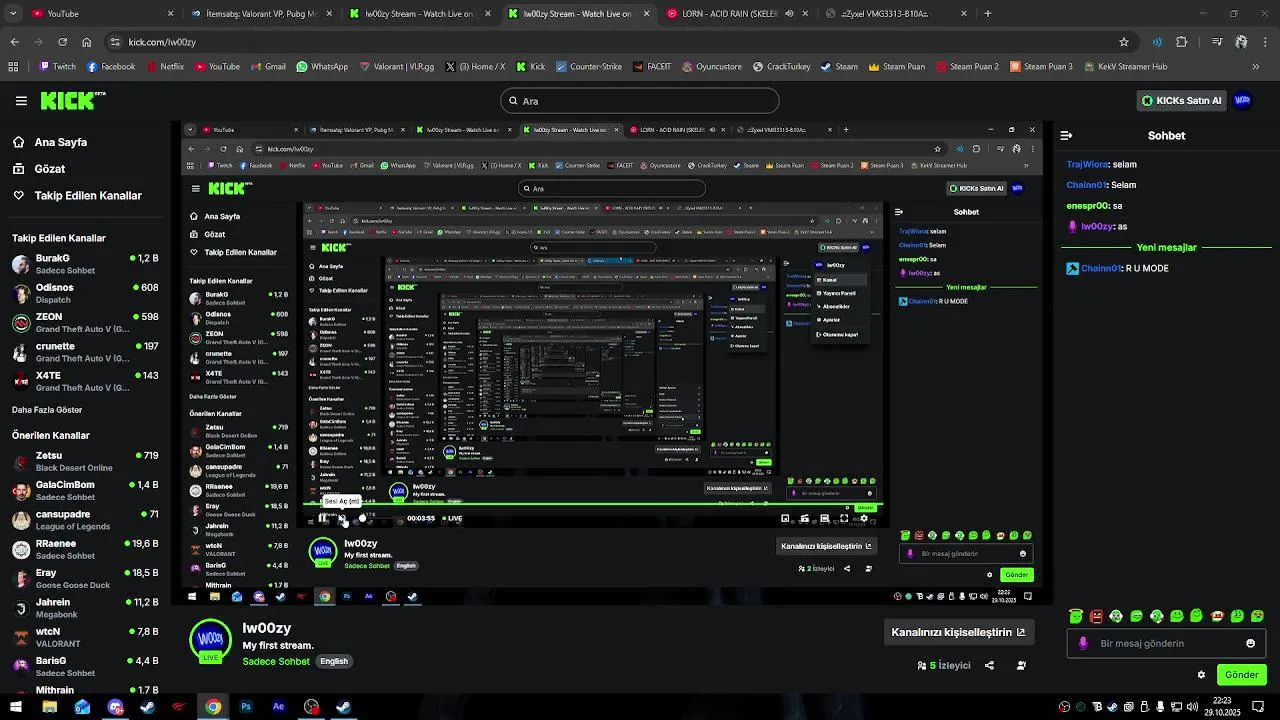Click the lw00zy live avatar
The image size is (1280, 720).
[x=211, y=641]
